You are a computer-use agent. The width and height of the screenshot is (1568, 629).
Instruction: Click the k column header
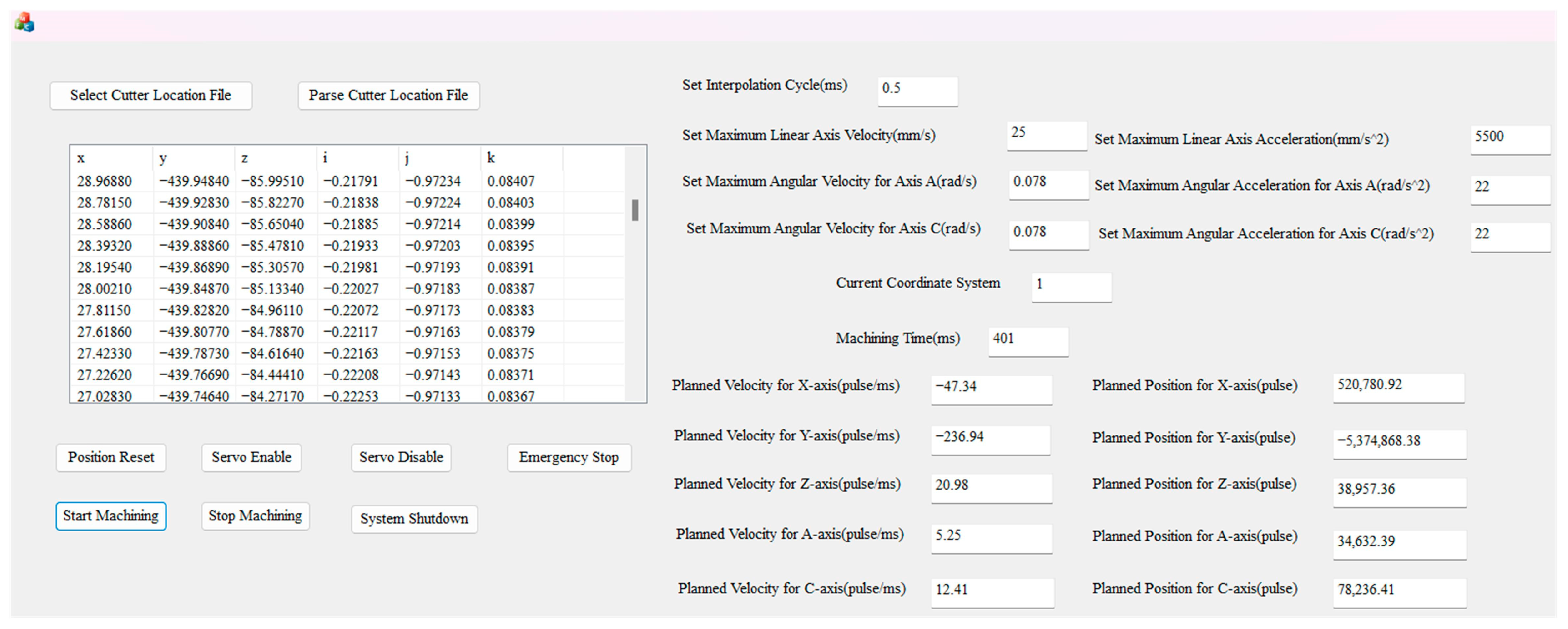(x=522, y=158)
